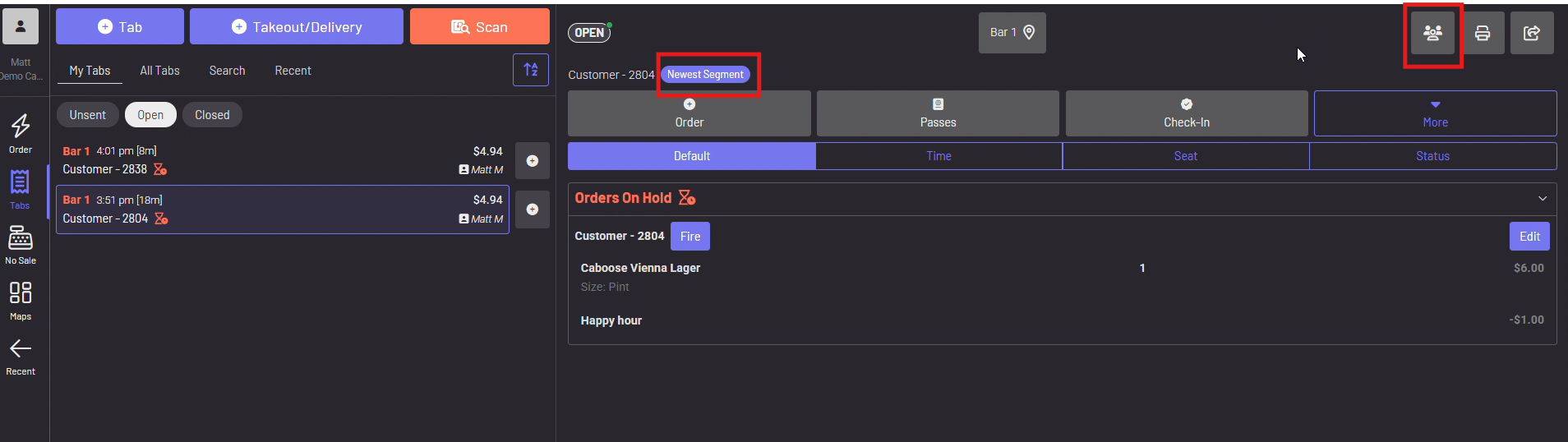Fire the held order for Customer - 2804
The image size is (1568, 442).
tap(689, 237)
